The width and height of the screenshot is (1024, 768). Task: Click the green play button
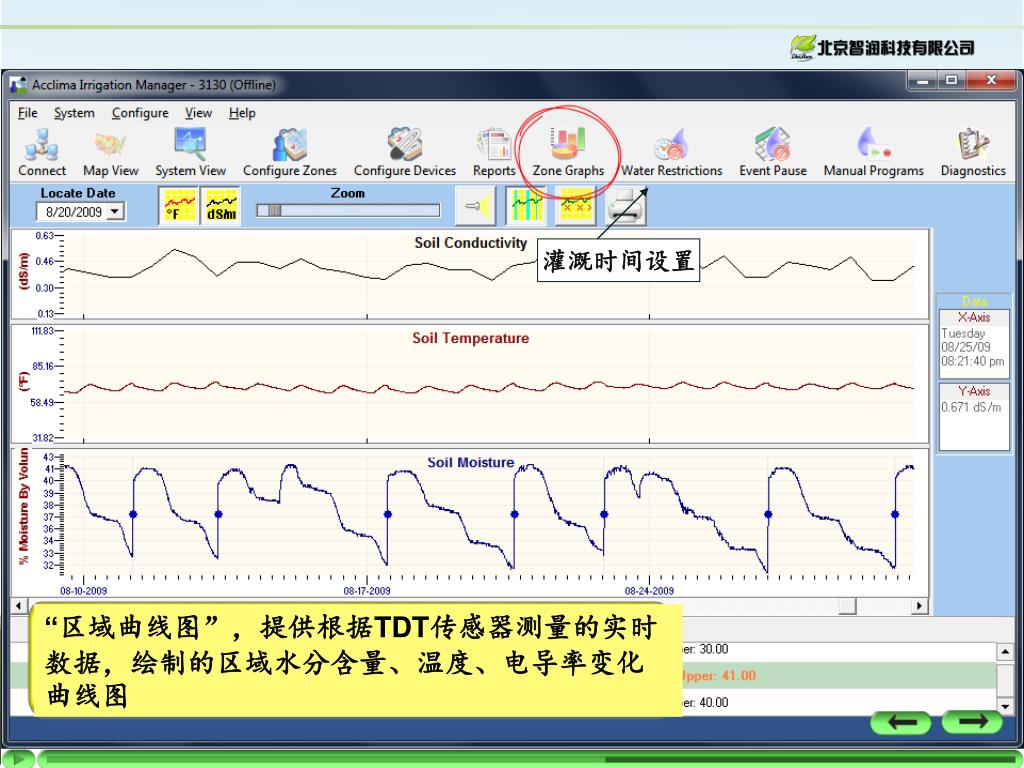click(x=18, y=759)
